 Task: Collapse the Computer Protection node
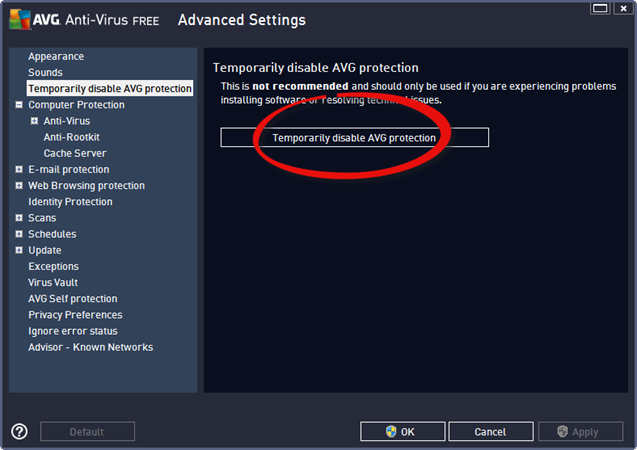pyautogui.click(x=19, y=105)
